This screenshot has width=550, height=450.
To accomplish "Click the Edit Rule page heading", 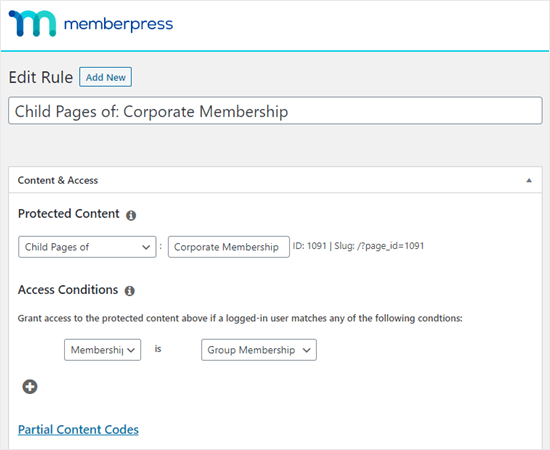I will click(41, 77).
